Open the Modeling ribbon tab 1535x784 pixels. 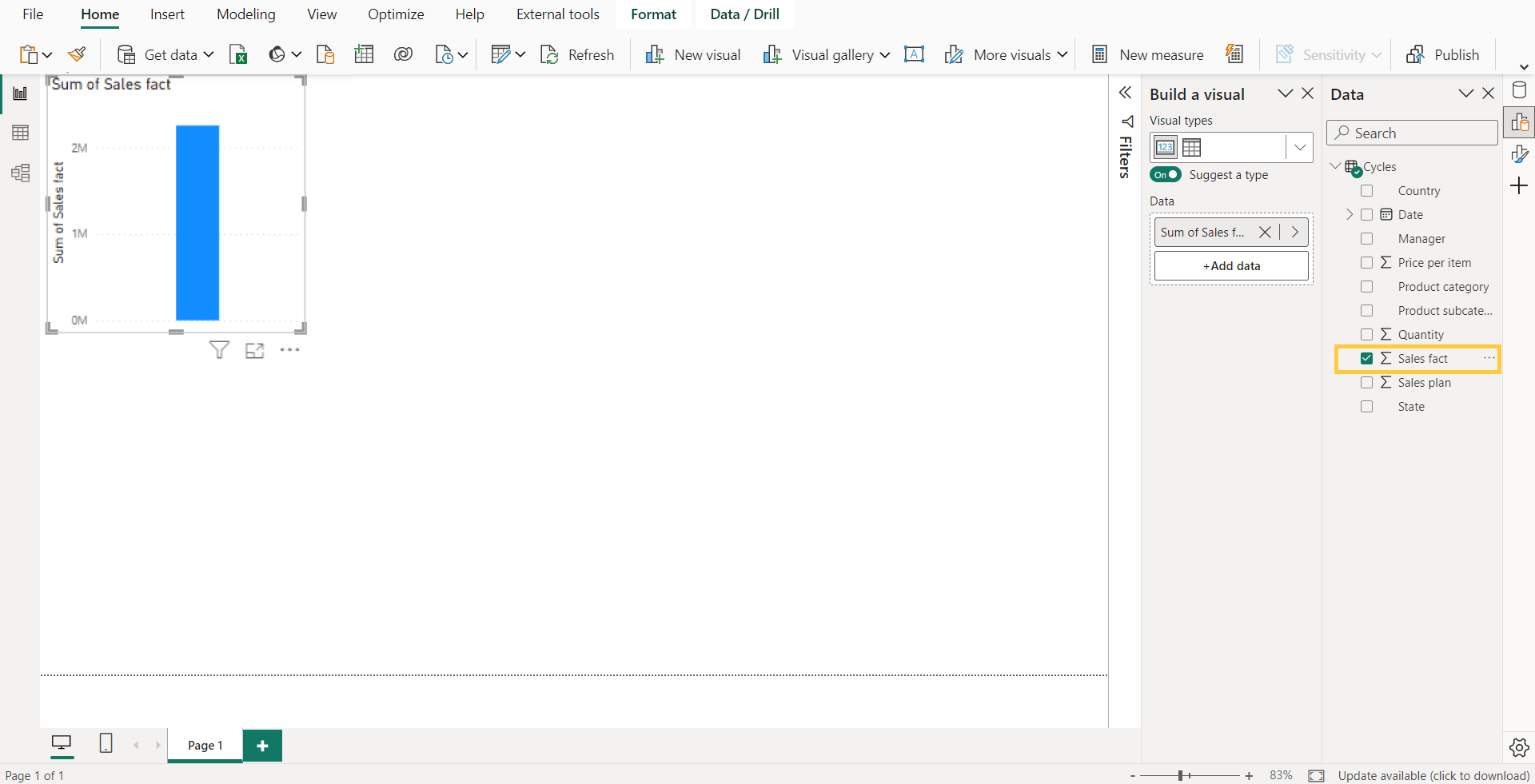click(x=245, y=14)
